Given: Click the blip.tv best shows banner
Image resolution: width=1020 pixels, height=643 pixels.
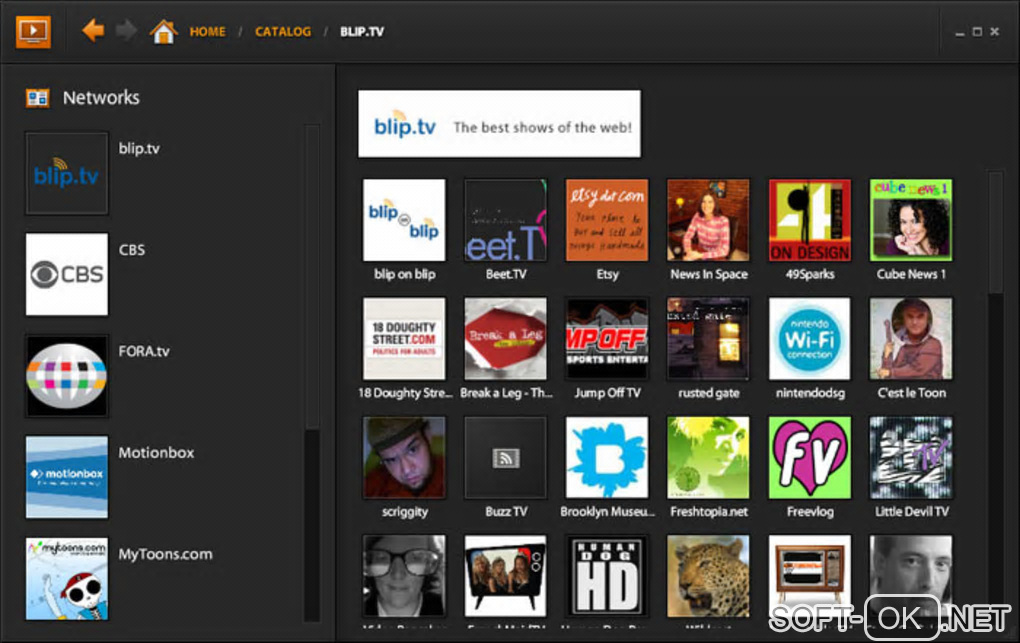Looking at the screenshot, I should point(499,124).
